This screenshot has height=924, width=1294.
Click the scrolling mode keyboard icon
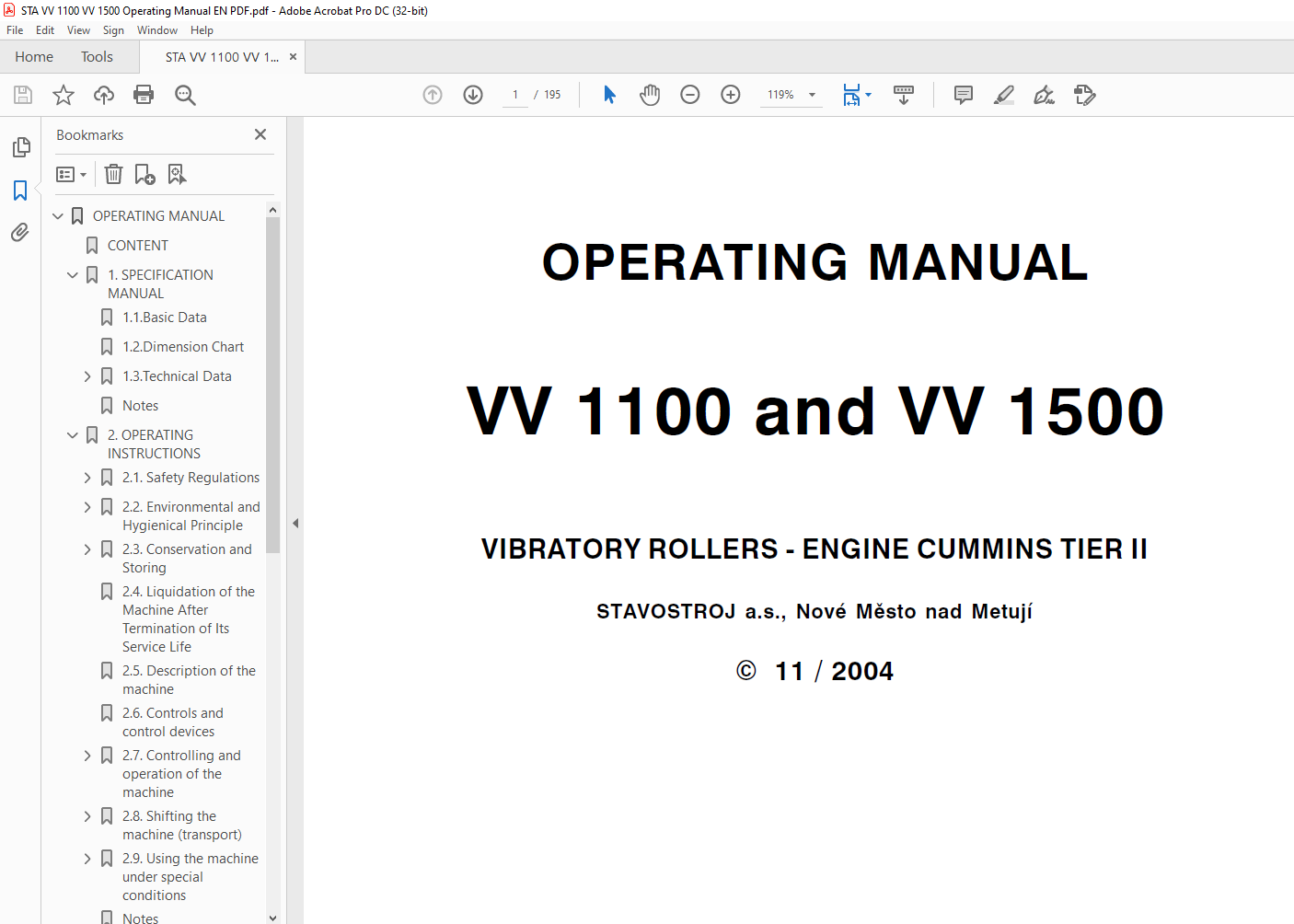pos(904,95)
